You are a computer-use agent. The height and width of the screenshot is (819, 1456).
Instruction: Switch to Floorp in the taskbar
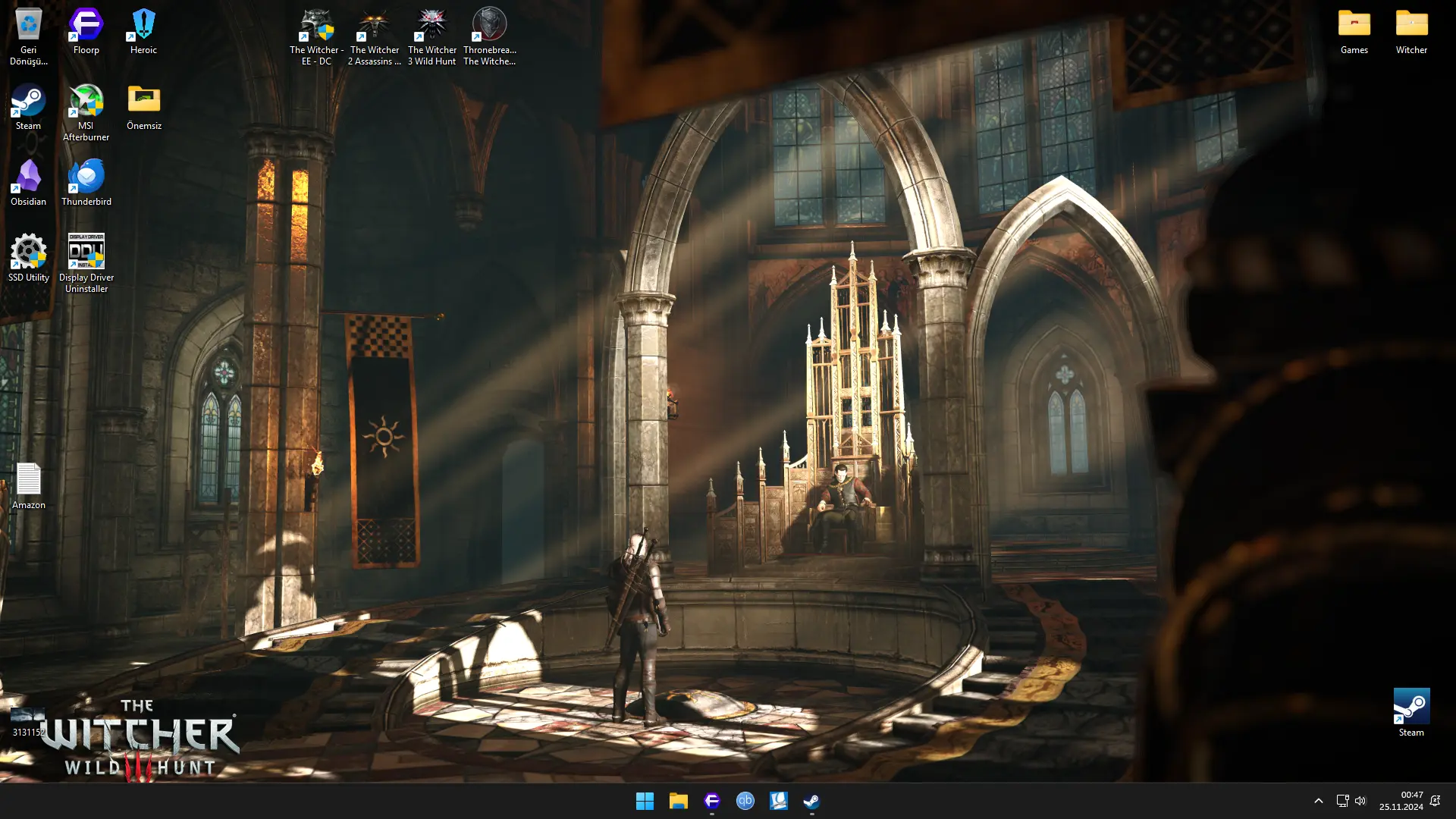click(x=711, y=801)
